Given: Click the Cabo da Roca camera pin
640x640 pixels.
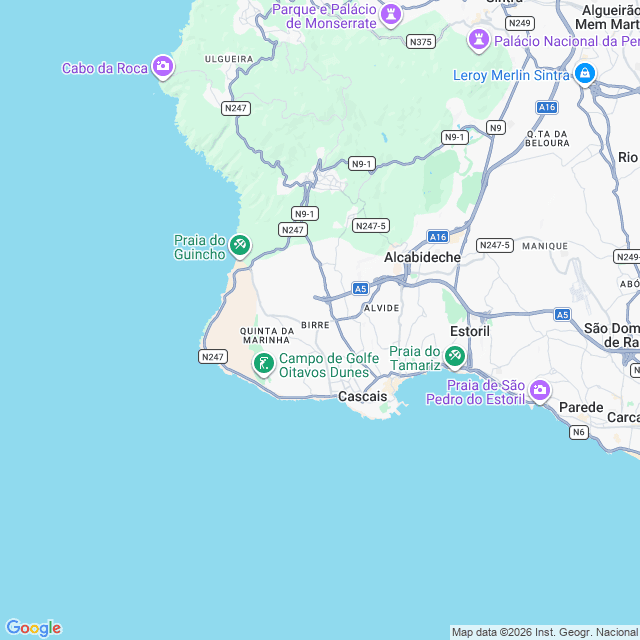Looking at the screenshot, I should 163,66.
